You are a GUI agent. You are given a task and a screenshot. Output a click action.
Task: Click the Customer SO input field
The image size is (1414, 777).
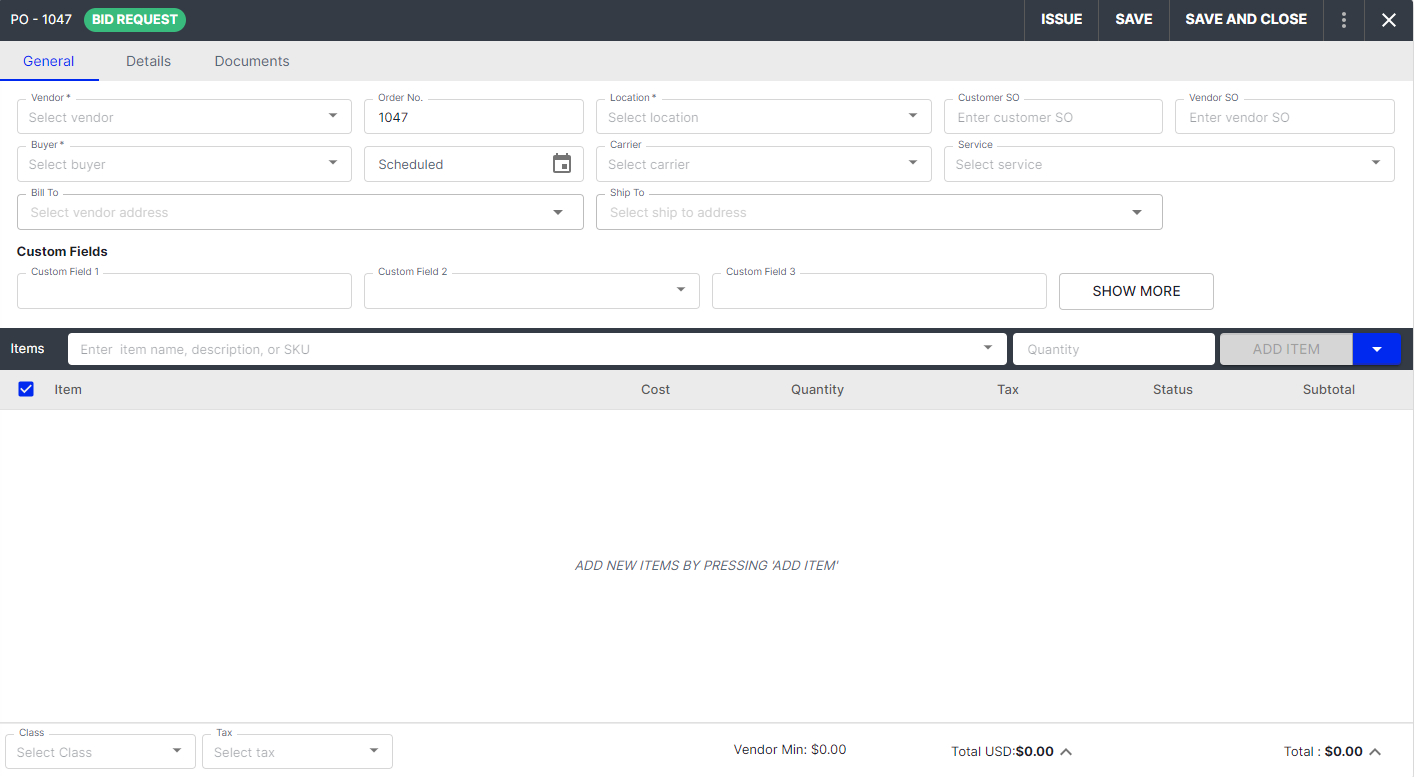pyautogui.click(x=1053, y=116)
